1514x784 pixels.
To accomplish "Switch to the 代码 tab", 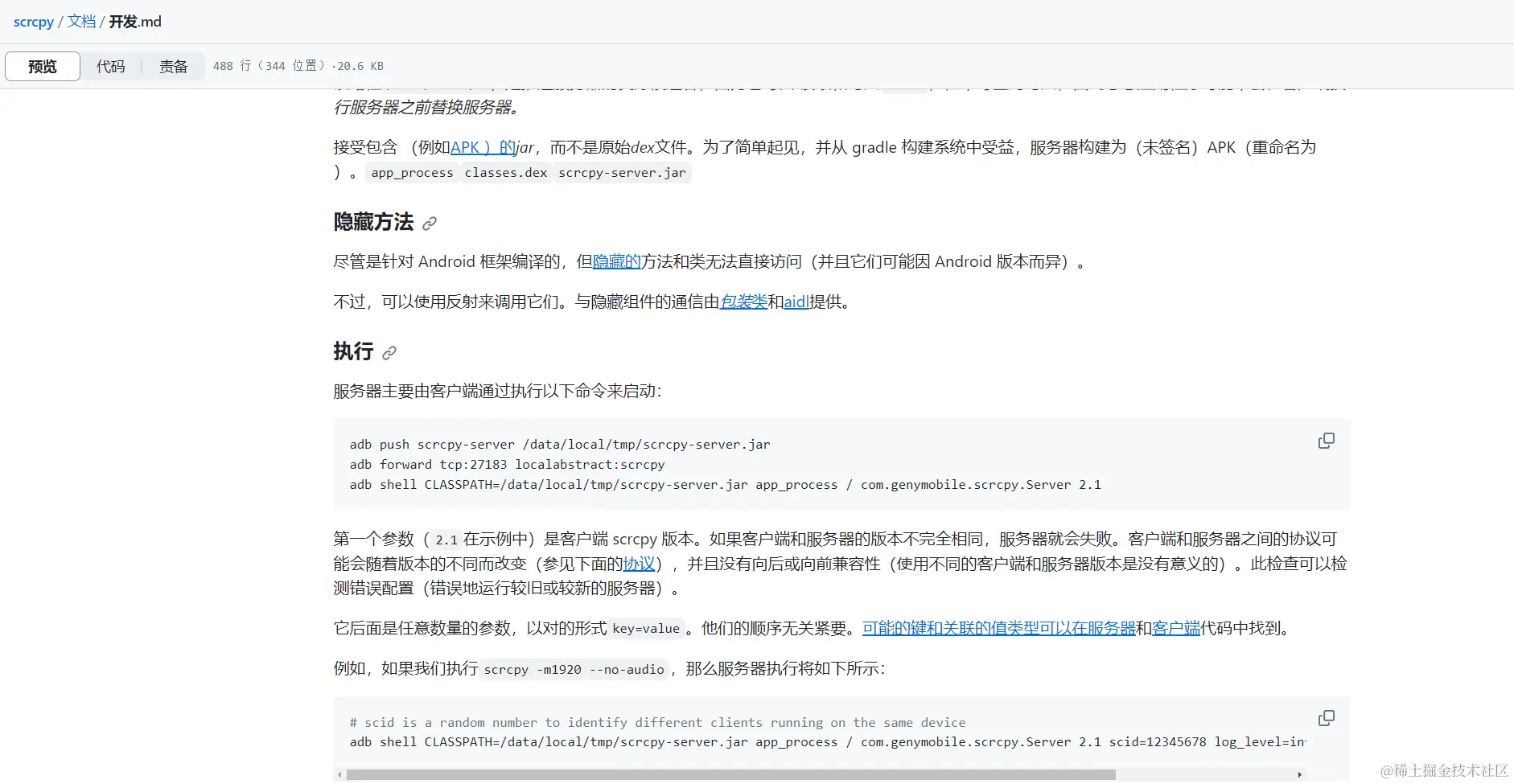I will point(111,66).
